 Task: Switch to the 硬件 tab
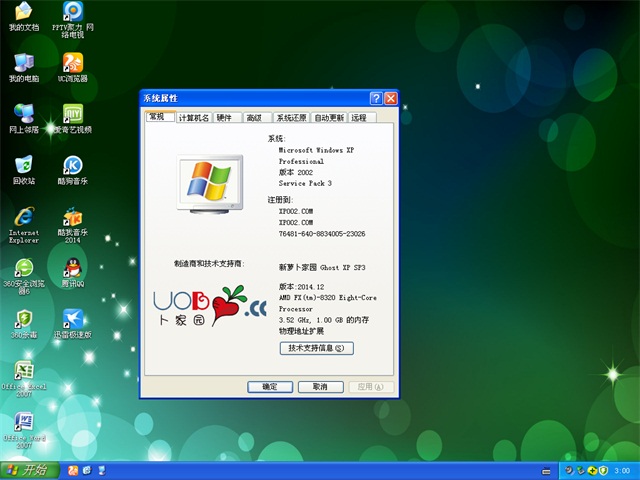(x=225, y=118)
